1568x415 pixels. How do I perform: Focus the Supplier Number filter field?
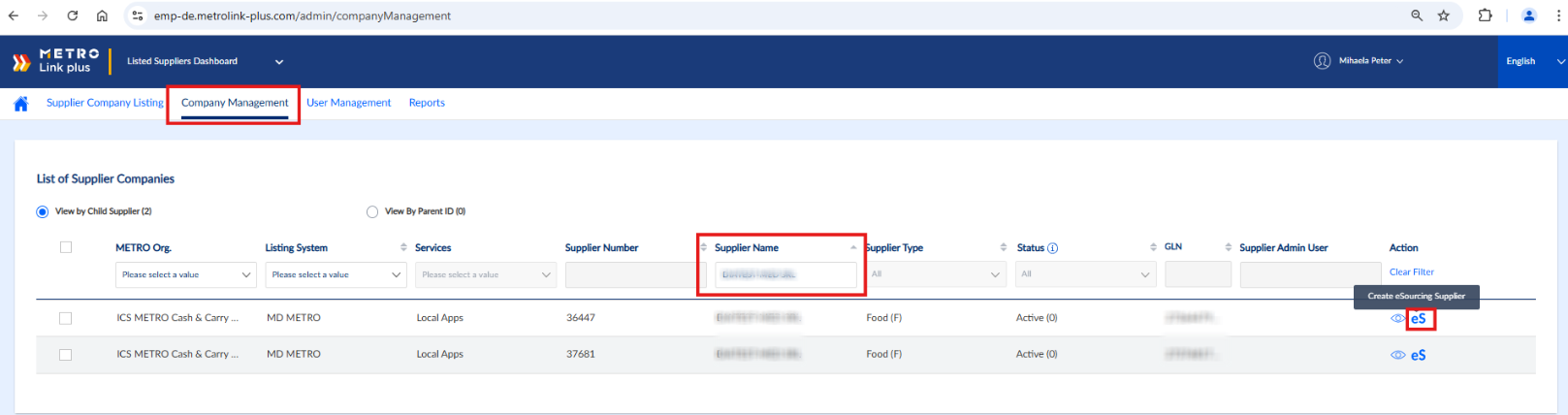[635, 274]
